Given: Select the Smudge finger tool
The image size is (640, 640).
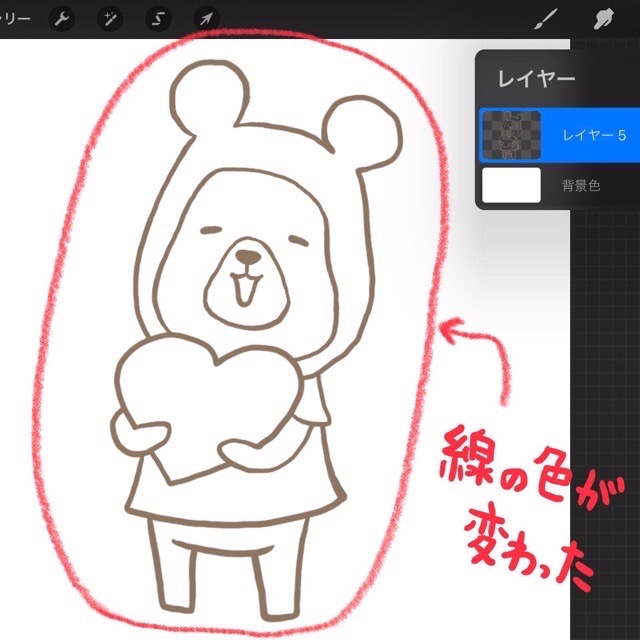Looking at the screenshot, I should pos(603,20).
